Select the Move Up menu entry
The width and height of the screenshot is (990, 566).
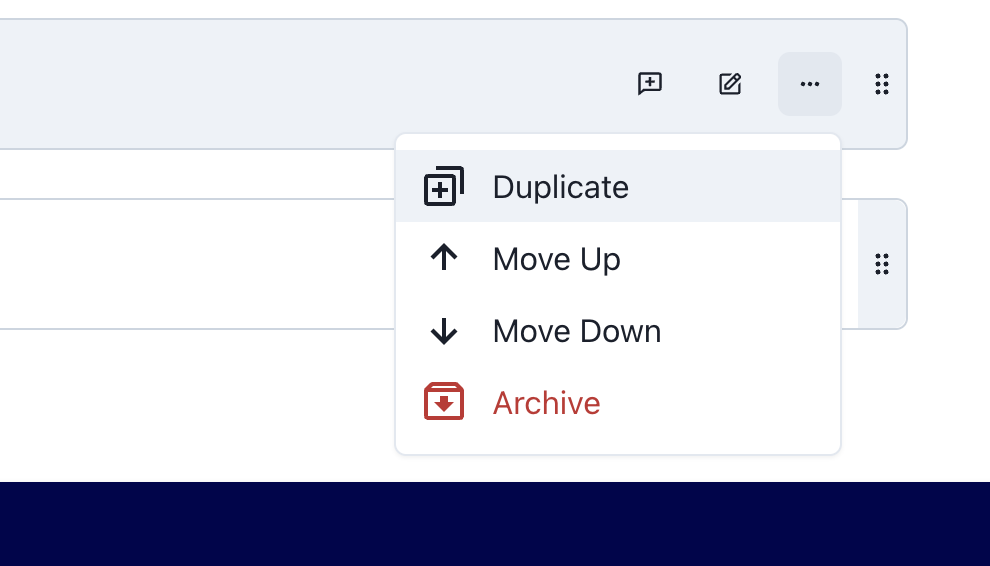coord(617,258)
